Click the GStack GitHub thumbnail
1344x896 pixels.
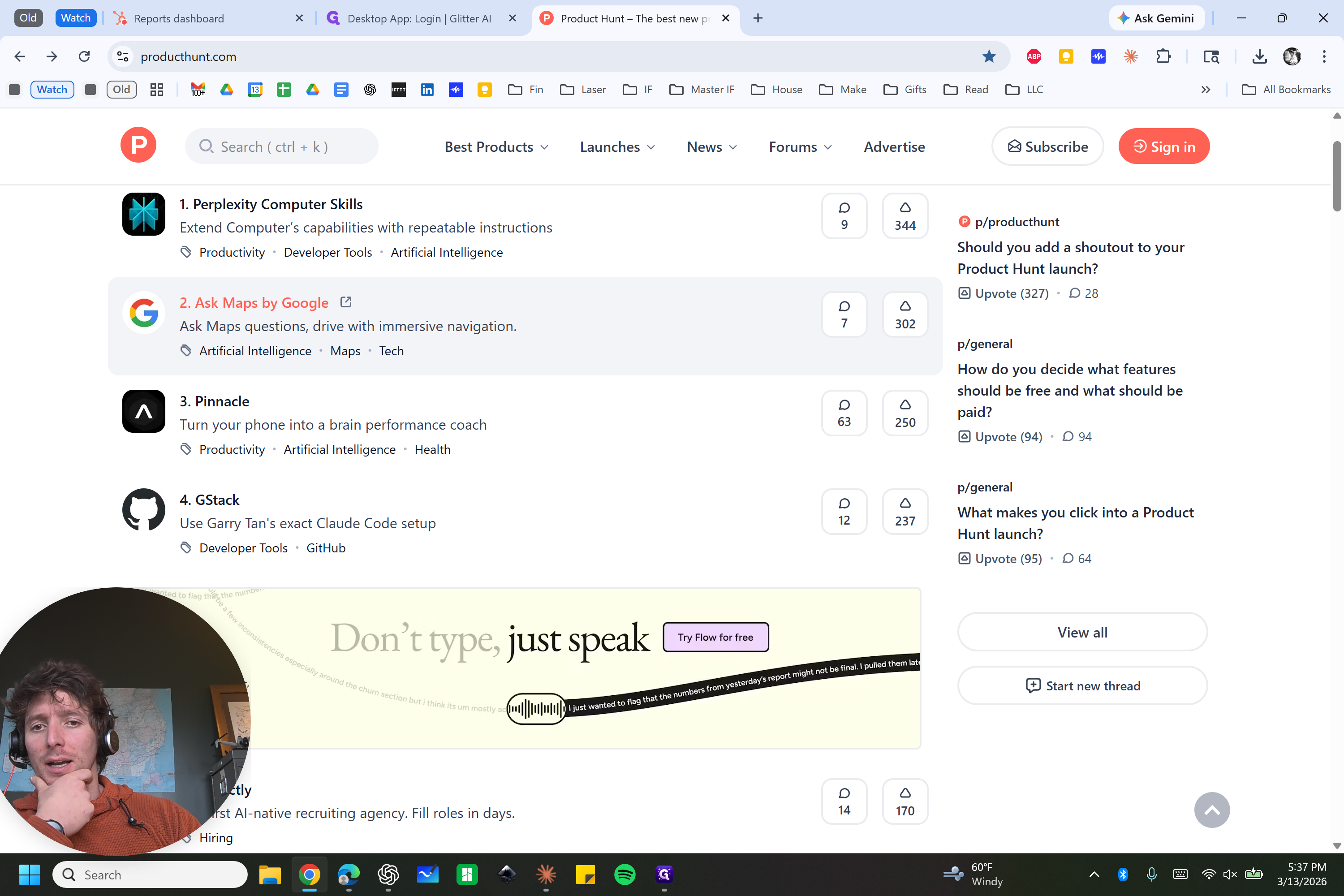(143, 510)
